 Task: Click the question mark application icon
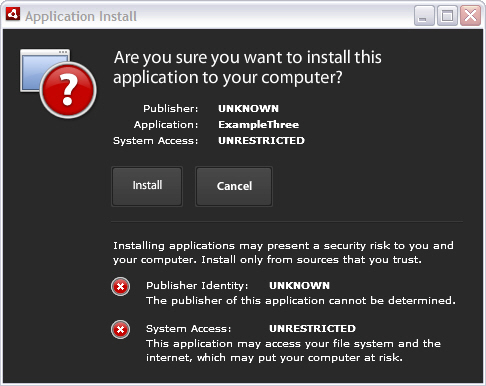(58, 84)
